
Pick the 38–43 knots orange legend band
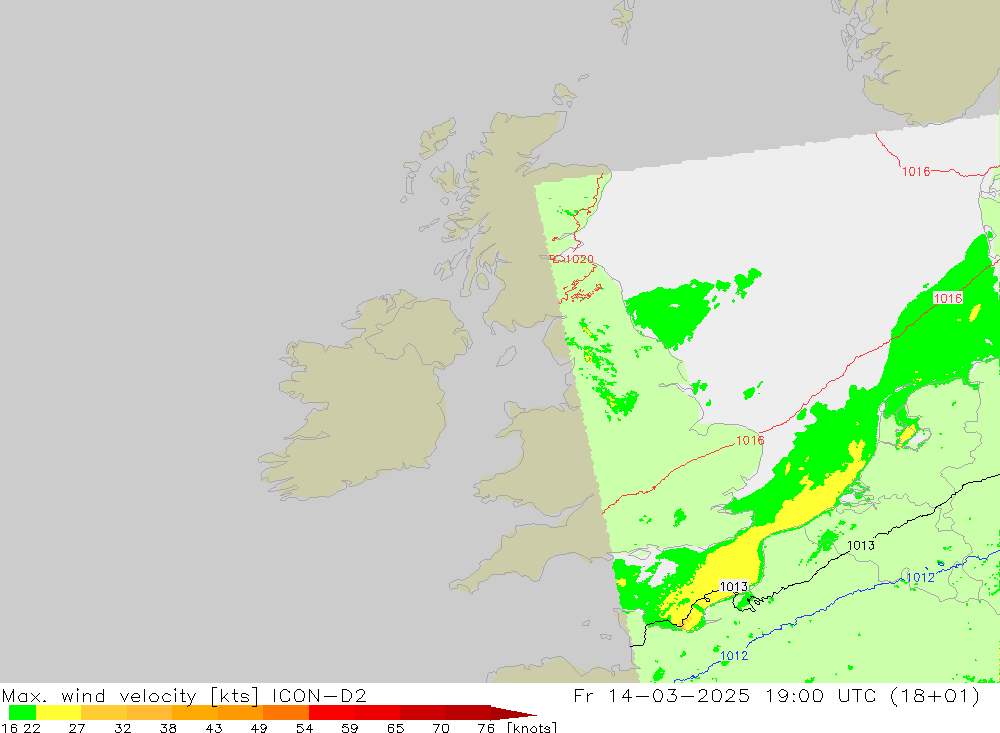(195, 713)
